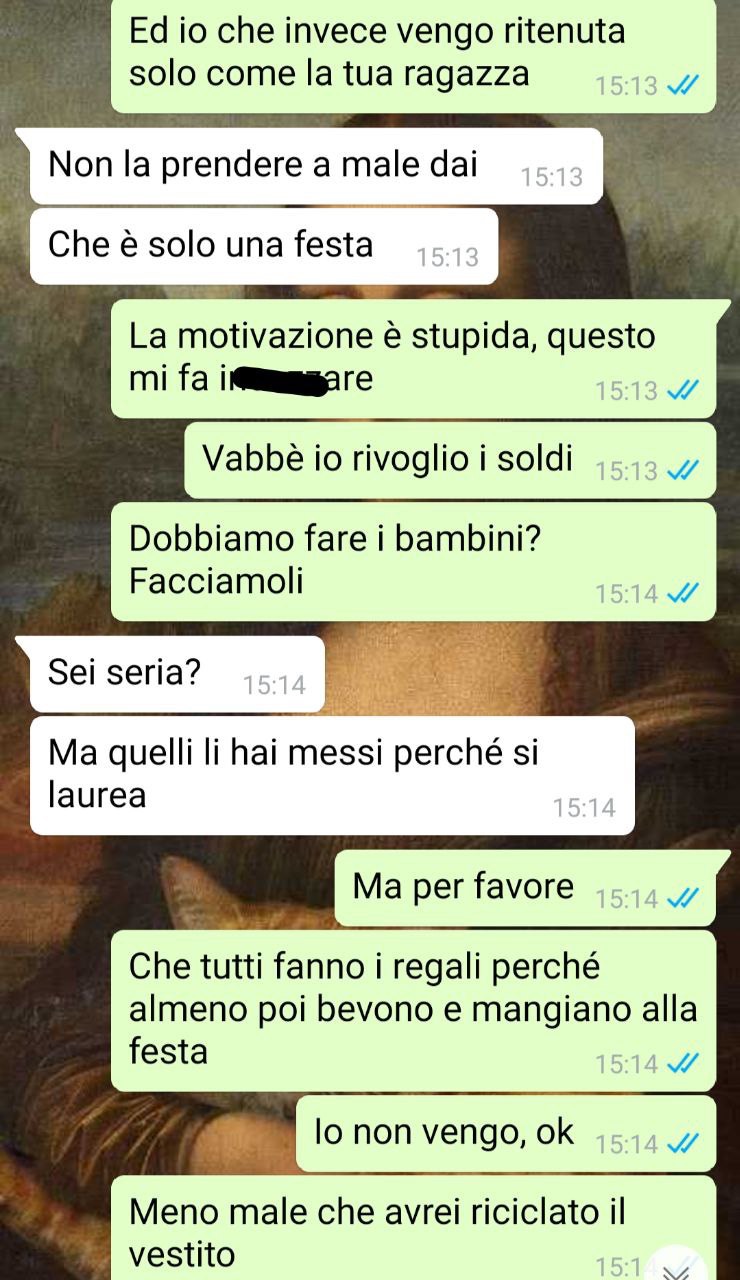Tap the 15:13 timestamp on 'Che è solo una festa'
This screenshot has height=1280, width=740.
447,257
